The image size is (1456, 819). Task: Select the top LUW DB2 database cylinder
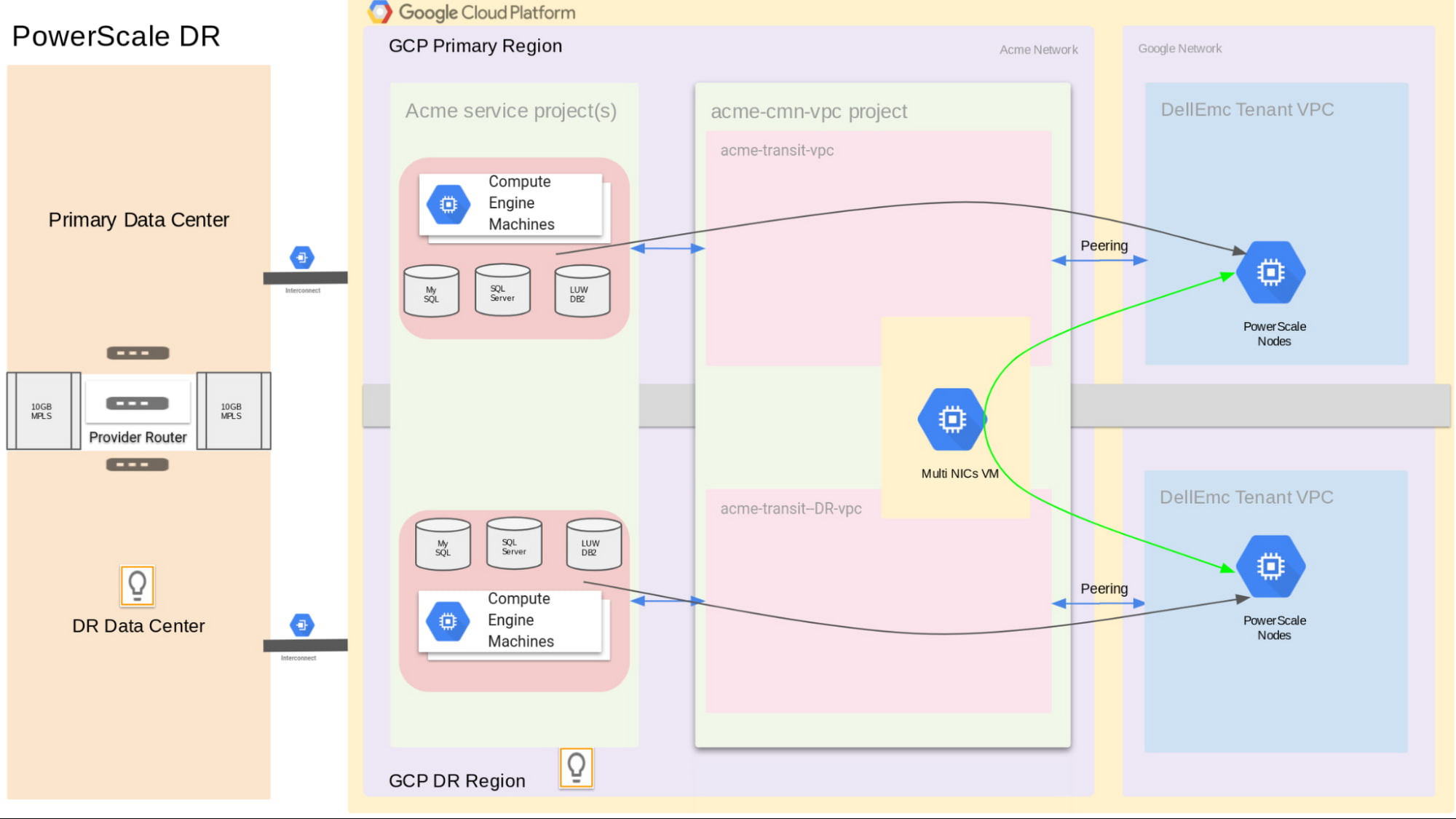click(x=582, y=291)
